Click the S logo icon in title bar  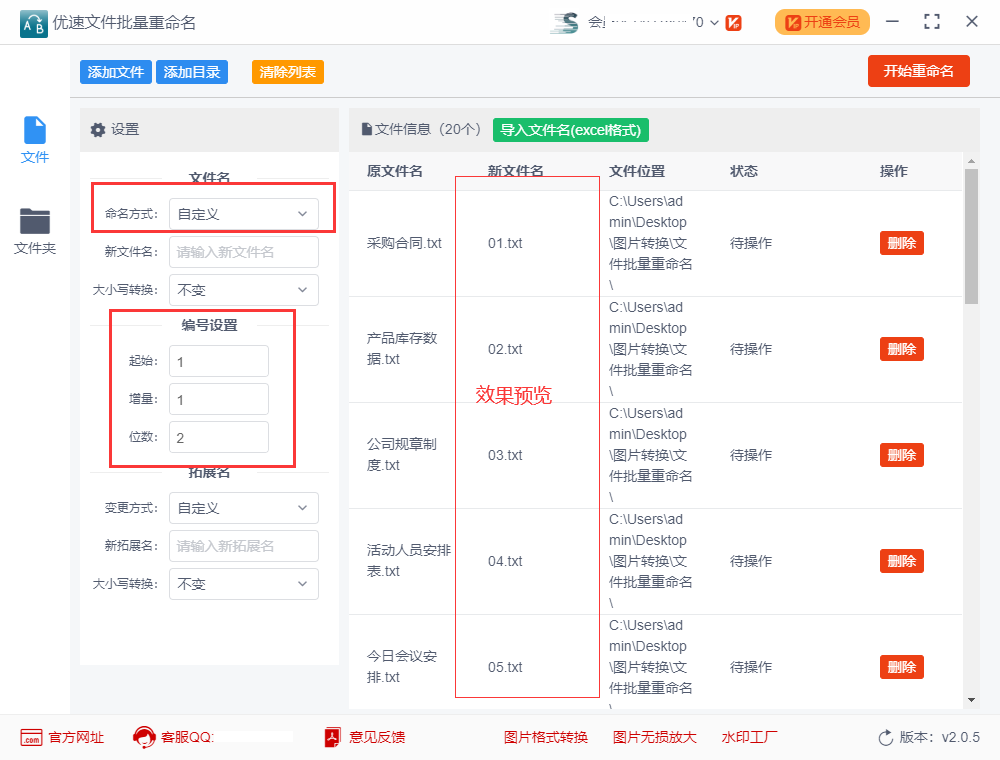(564, 23)
